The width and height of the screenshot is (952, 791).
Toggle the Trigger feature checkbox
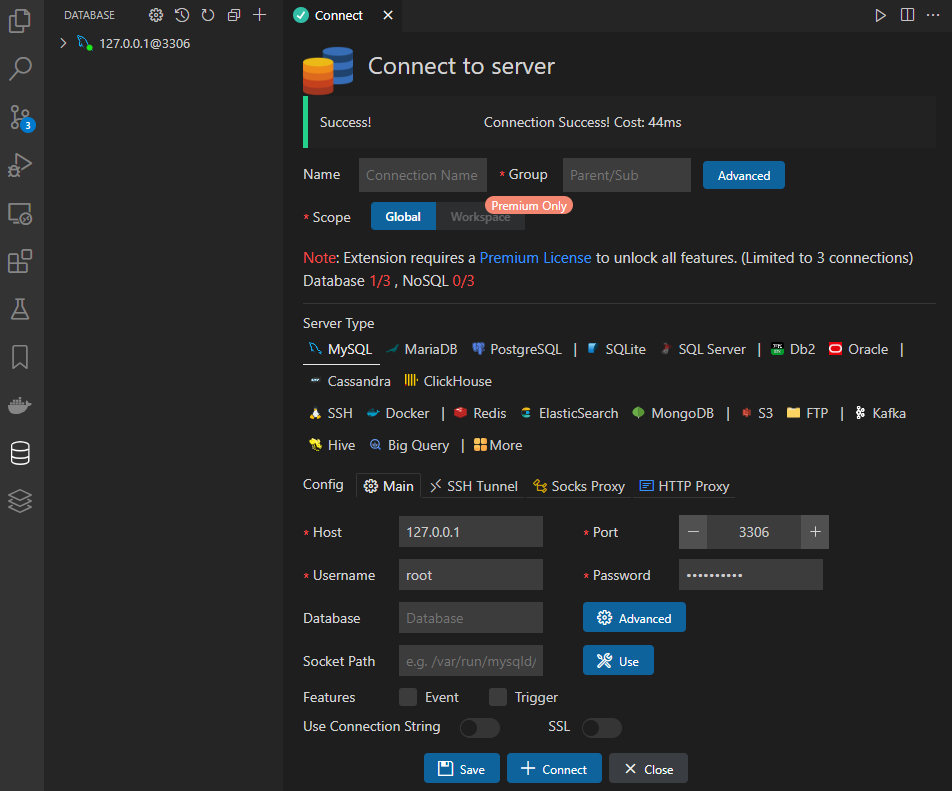[x=498, y=697]
